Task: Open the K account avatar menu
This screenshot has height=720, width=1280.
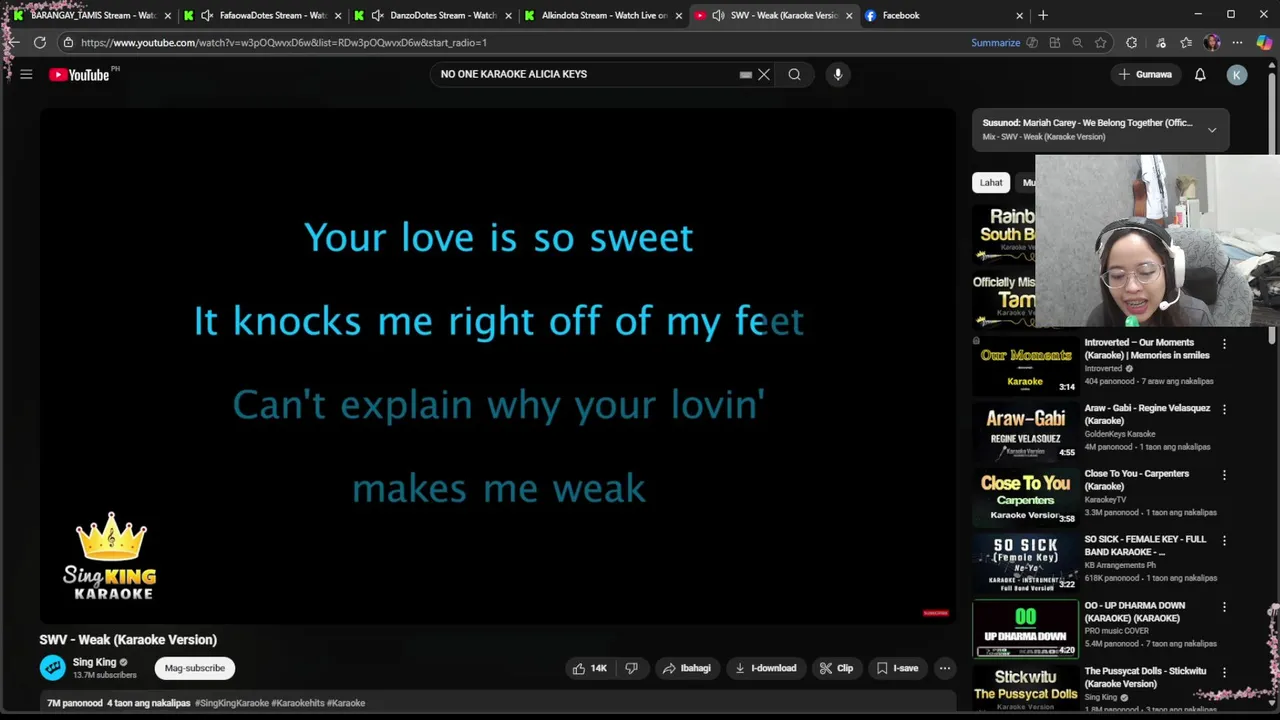Action: click(x=1237, y=75)
